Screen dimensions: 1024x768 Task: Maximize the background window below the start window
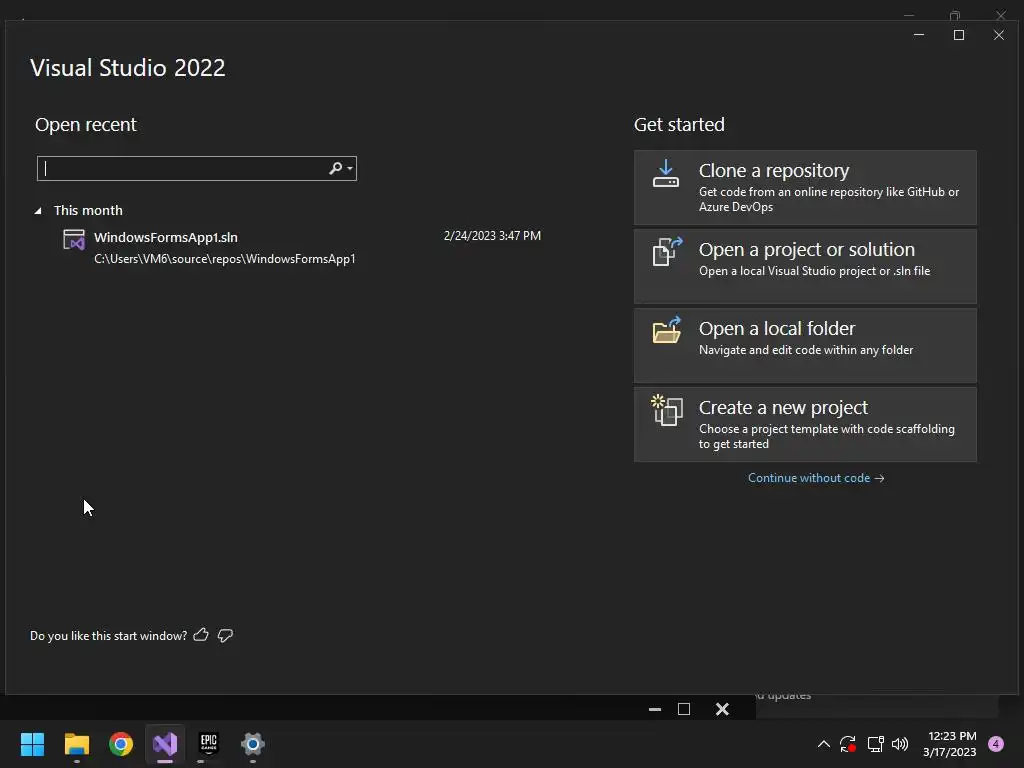tap(684, 709)
